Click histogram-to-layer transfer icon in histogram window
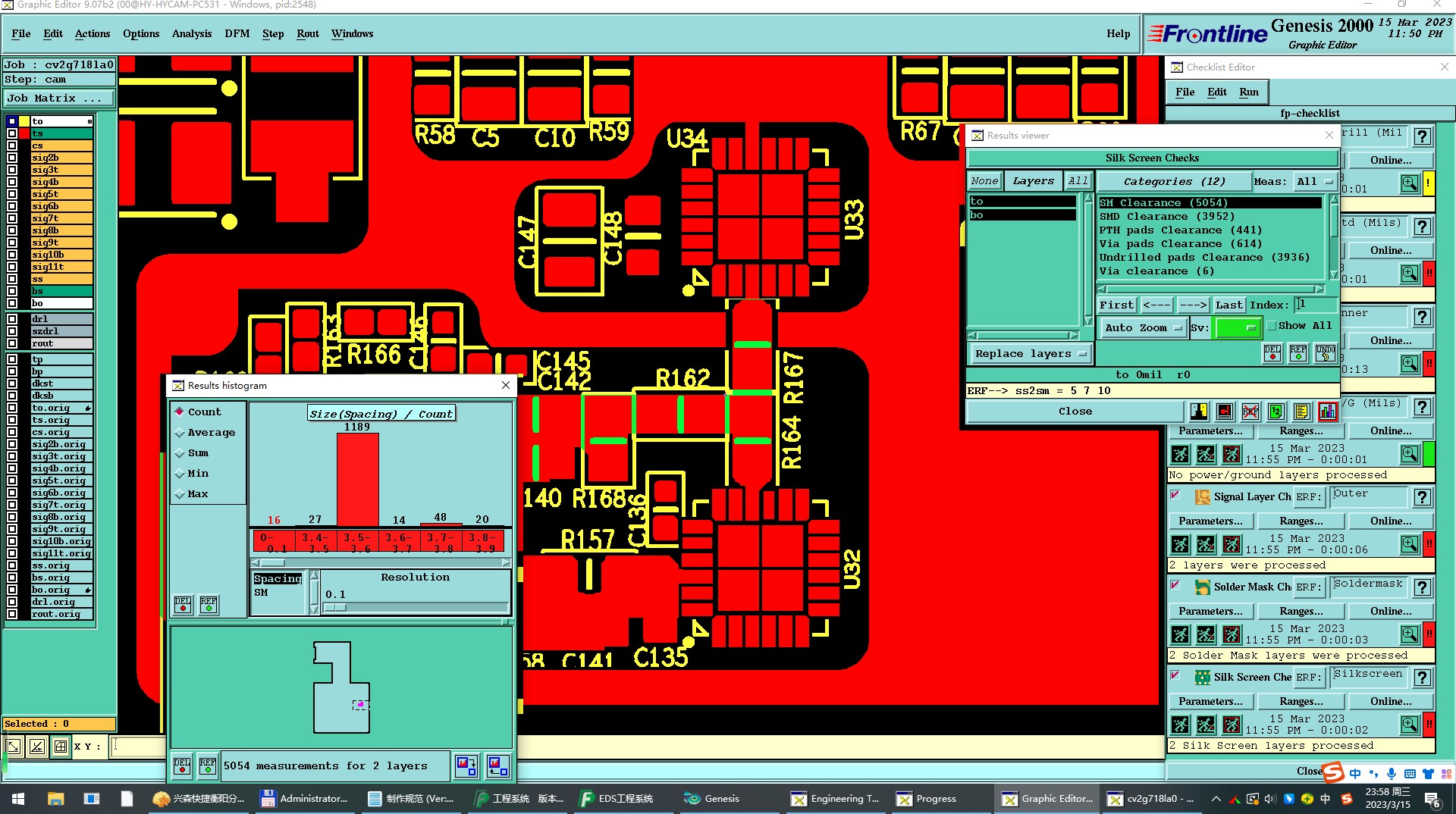 click(466, 766)
